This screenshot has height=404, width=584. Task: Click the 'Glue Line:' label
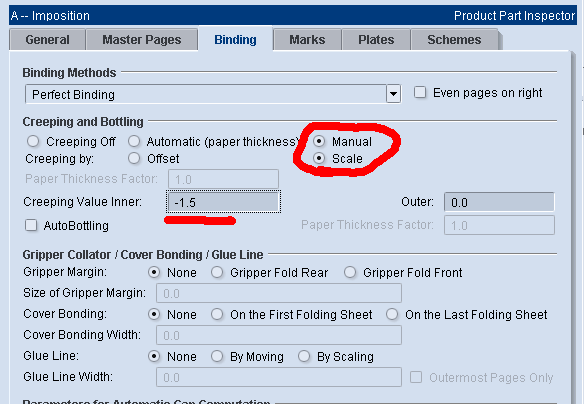point(51,356)
